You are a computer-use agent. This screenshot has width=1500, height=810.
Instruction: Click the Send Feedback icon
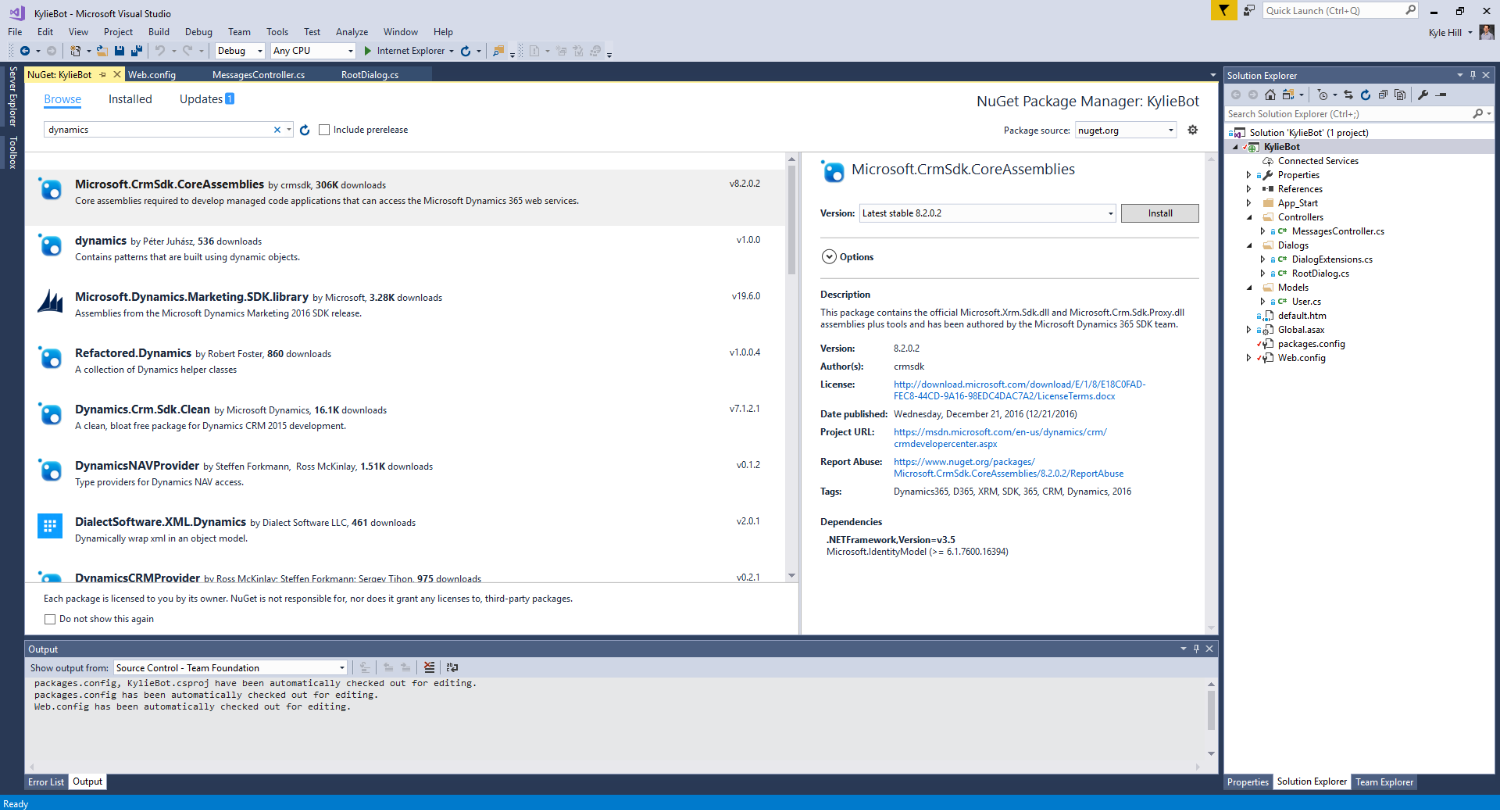pyautogui.click(x=1250, y=10)
